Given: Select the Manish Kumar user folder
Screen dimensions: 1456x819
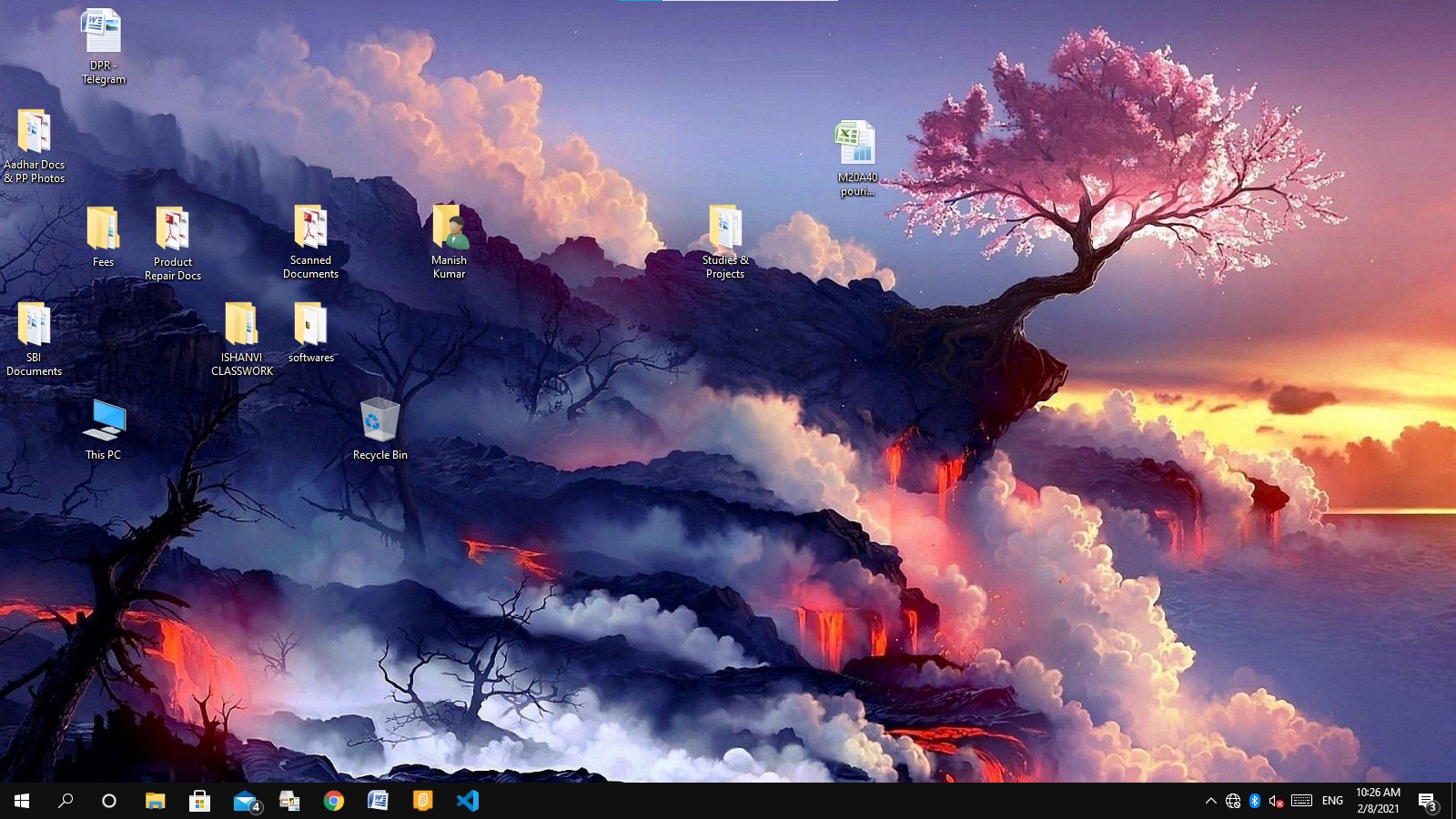Looking at the screenshot, I should [450, 241].
